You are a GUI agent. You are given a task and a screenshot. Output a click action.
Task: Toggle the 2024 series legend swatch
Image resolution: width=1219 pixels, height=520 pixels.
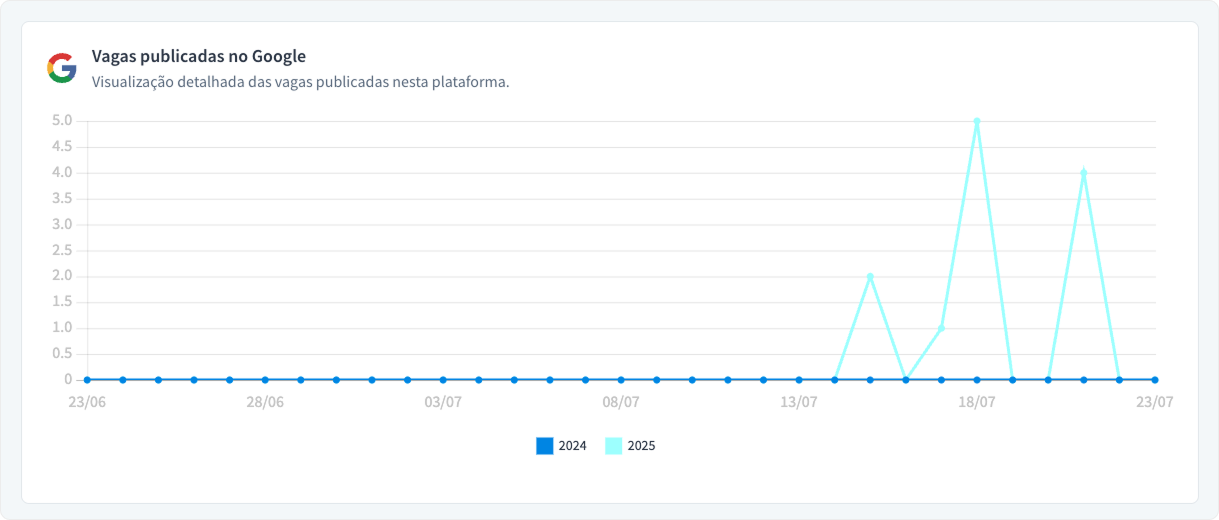pos(544,446)
